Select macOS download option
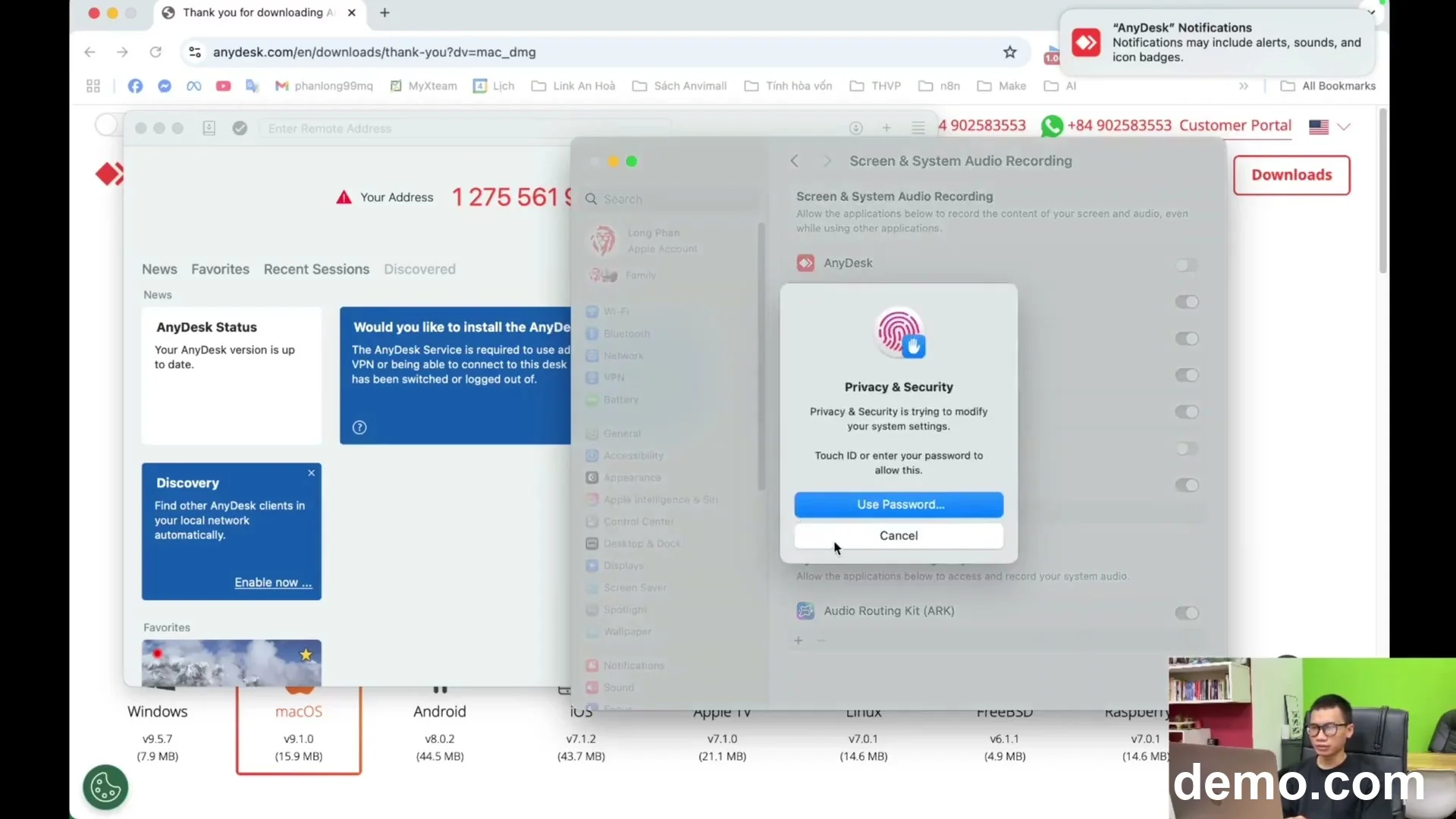Viewport: 1456px width, 819px height. tap(299, 730)
